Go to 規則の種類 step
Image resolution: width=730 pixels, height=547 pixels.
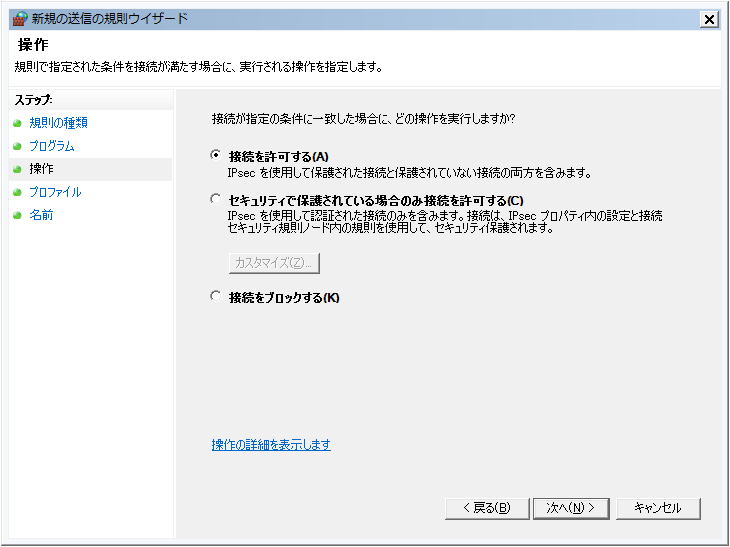pos(58,123)
